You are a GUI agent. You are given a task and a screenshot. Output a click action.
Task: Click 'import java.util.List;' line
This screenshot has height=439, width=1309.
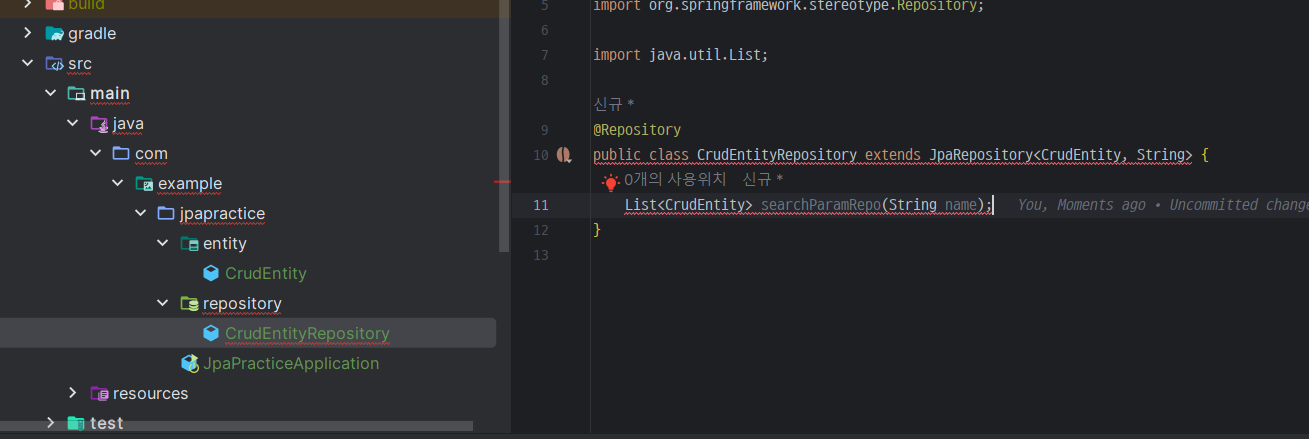[681, 55]
